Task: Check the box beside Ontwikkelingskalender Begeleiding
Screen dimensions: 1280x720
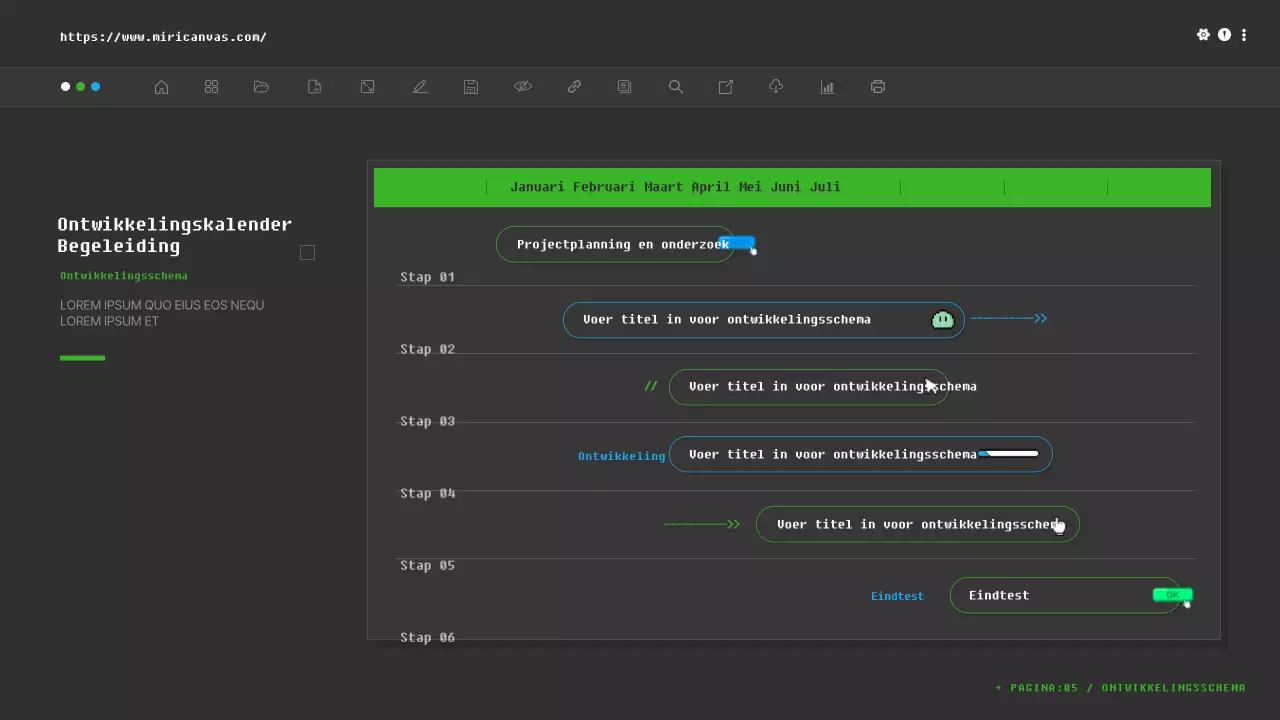Action: tap(307, 252)
